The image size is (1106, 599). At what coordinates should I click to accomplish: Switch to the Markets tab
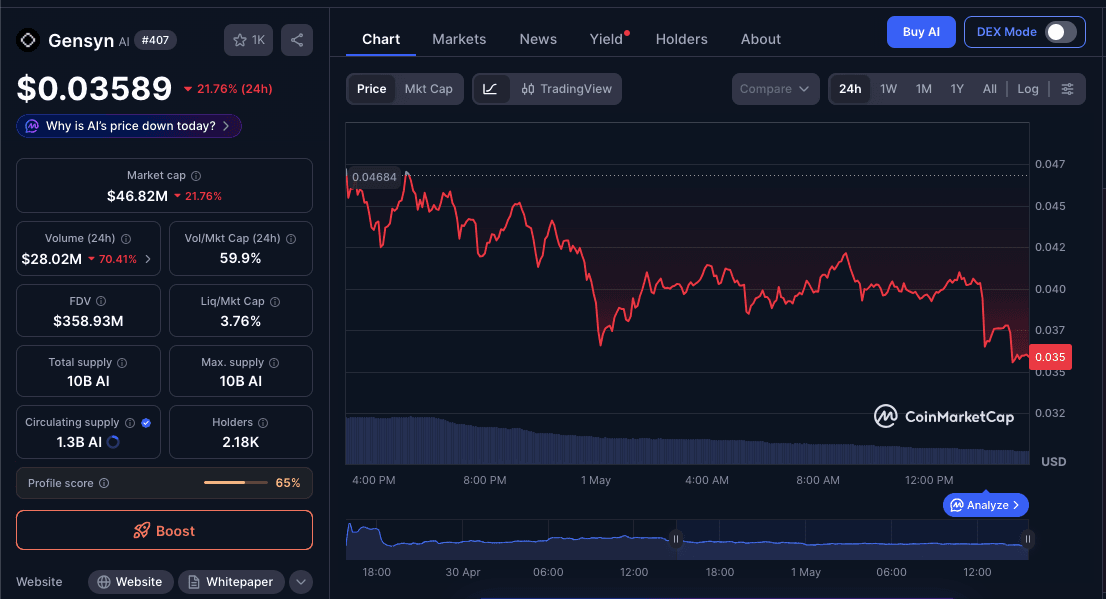coord(459,40)
